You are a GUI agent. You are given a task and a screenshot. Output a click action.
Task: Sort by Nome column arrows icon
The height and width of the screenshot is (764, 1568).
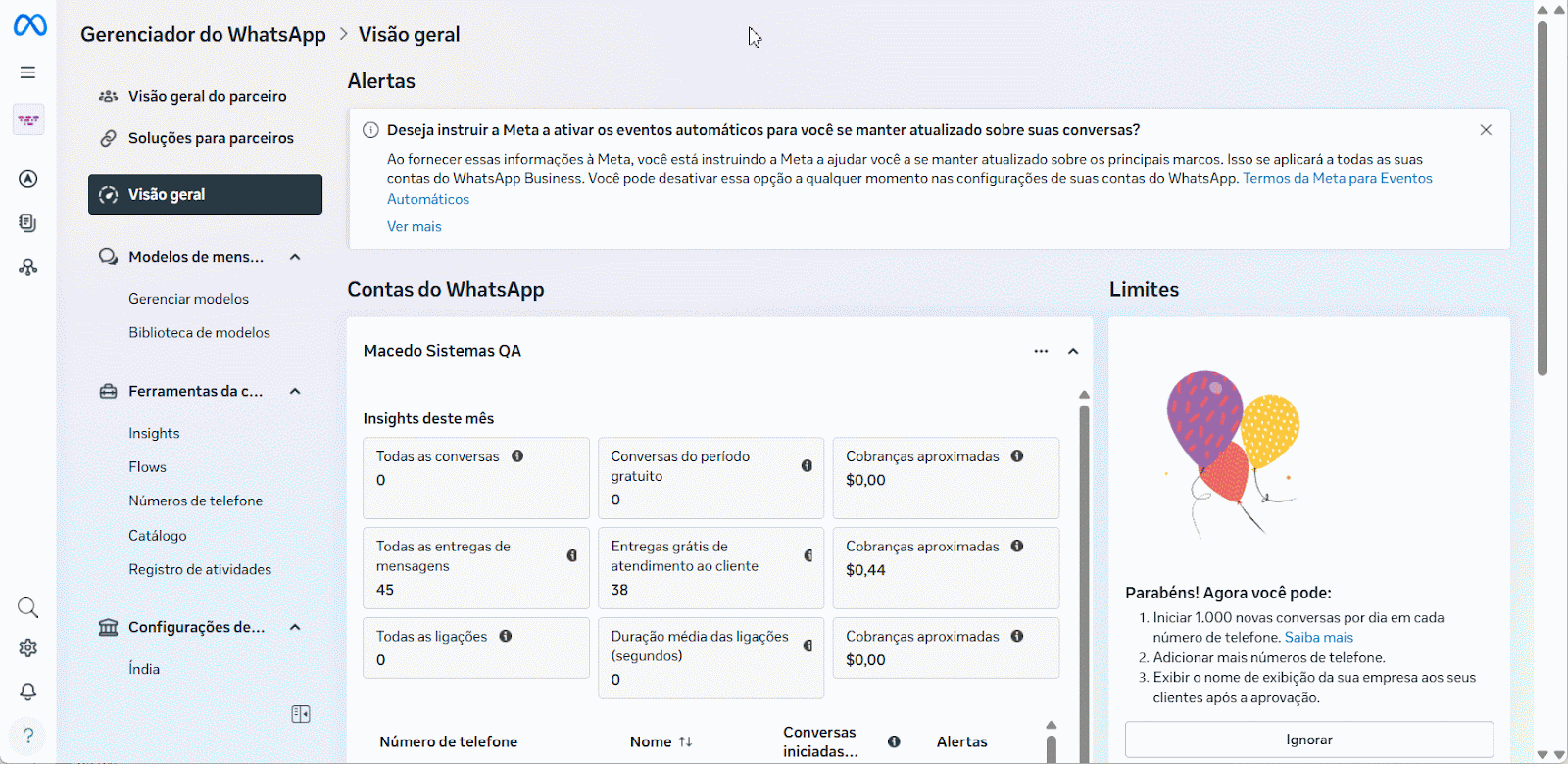click(x=685, y=742)
